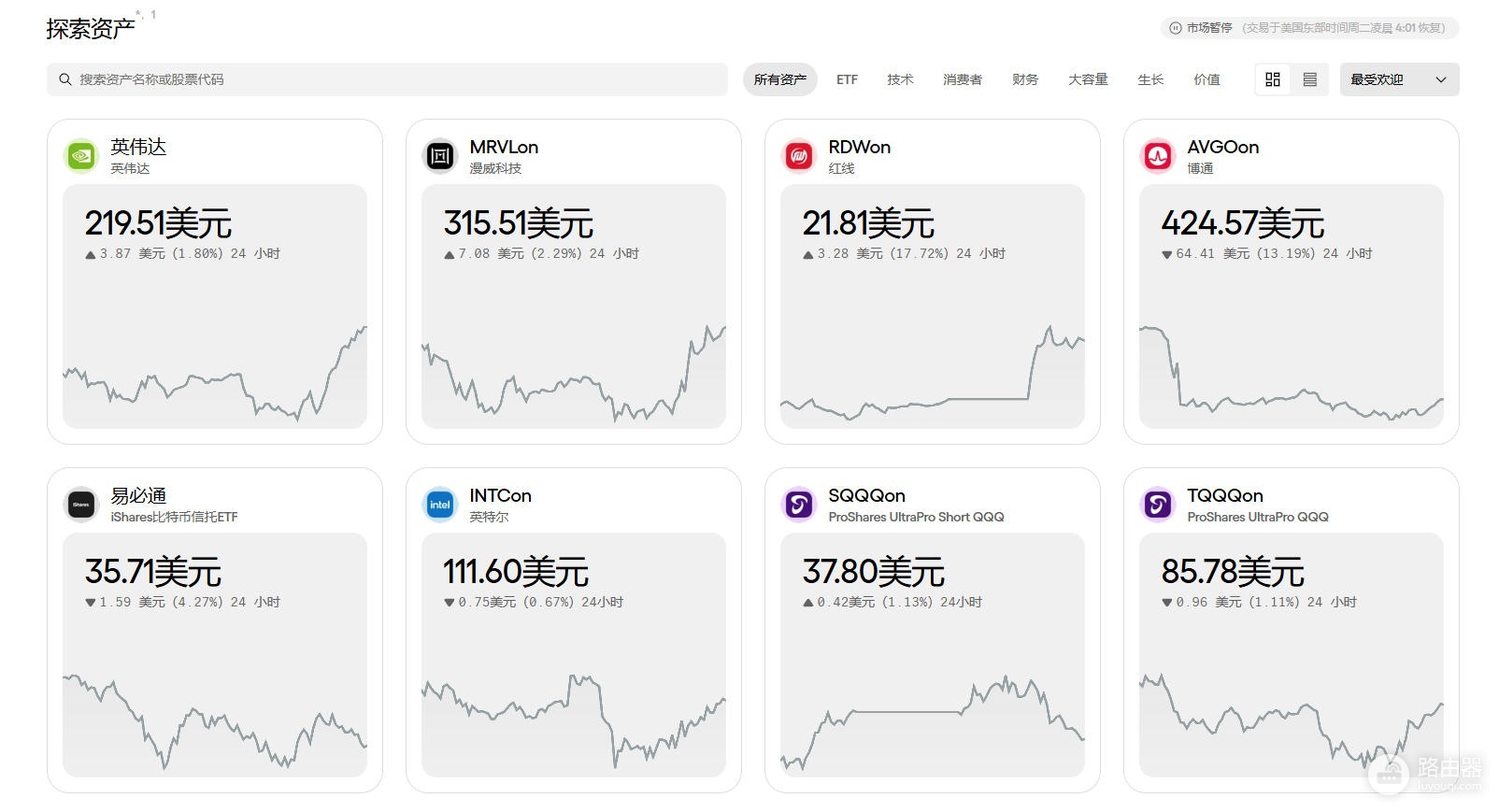
Task: Click the 21.81美元 price
Action: pyautogui.click(x=868, y=223)
